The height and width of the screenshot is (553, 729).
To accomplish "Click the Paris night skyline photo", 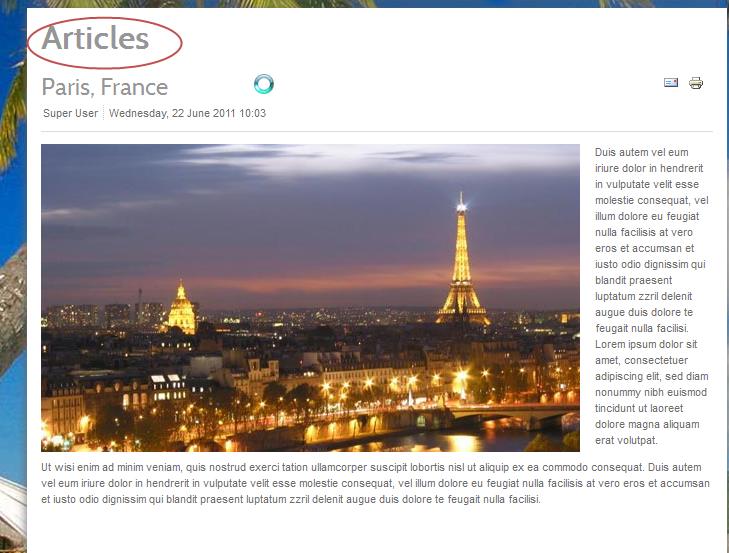I will click(310, 298).
